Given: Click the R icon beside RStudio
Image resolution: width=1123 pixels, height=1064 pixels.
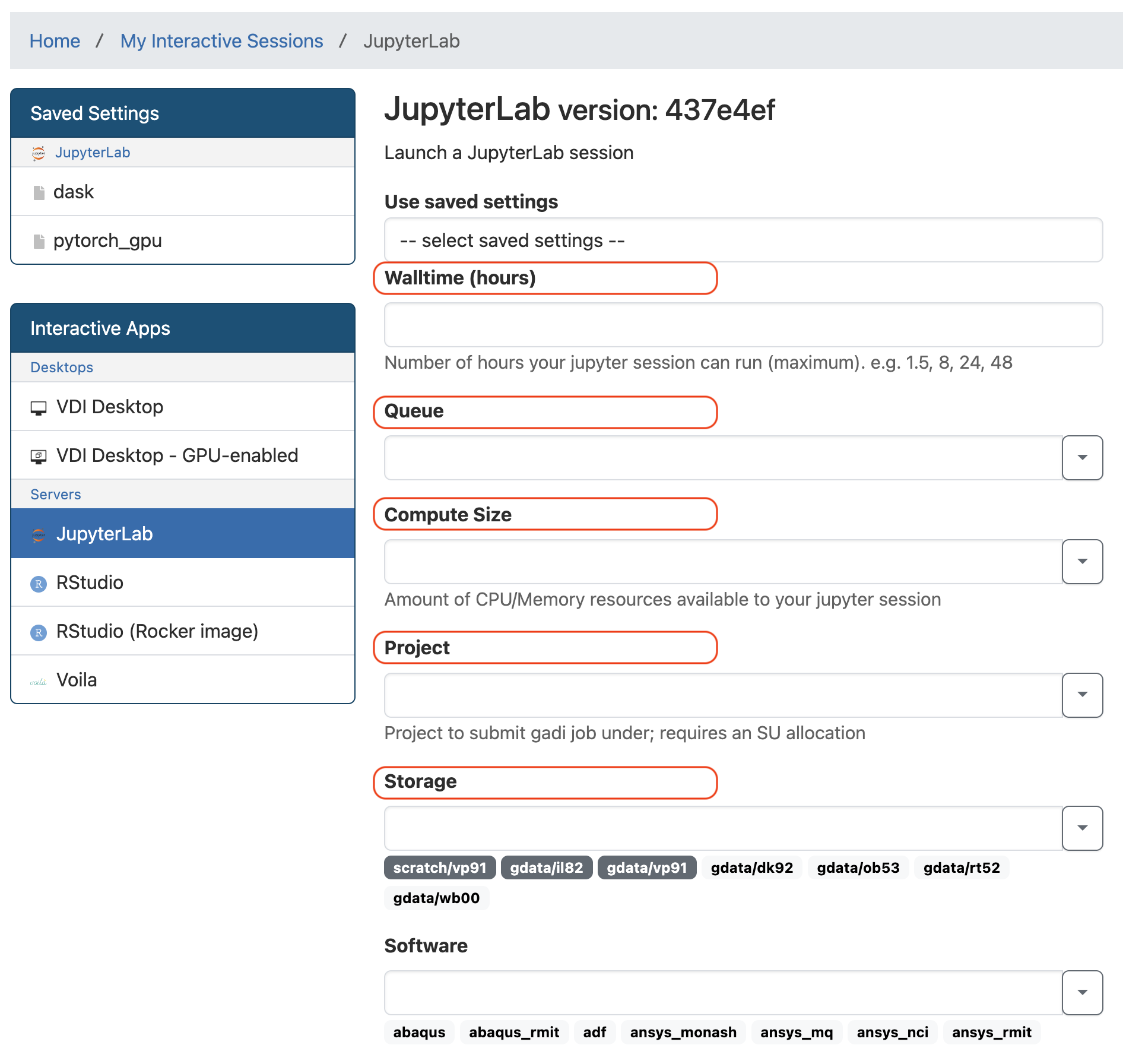Looking at the screenshot, I should (39, 584).
